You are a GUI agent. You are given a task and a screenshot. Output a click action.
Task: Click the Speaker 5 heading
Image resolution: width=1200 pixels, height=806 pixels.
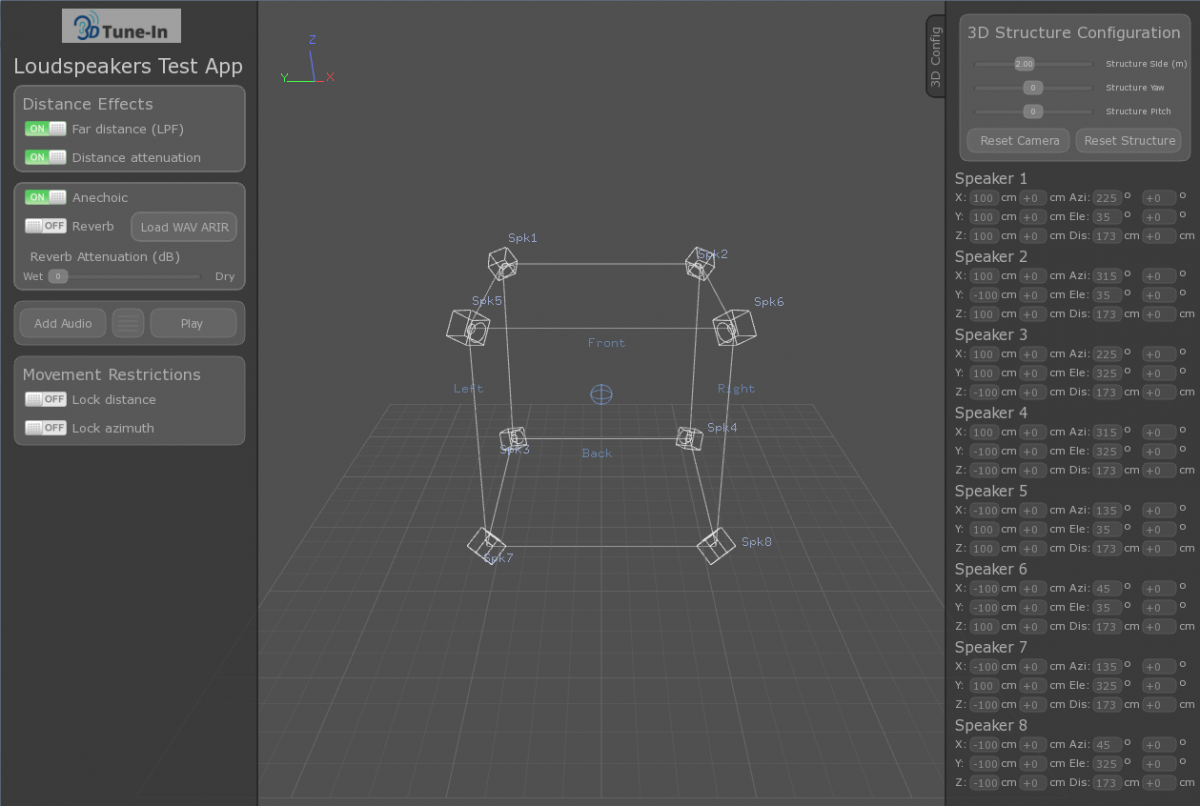click(x=991, y=490)
